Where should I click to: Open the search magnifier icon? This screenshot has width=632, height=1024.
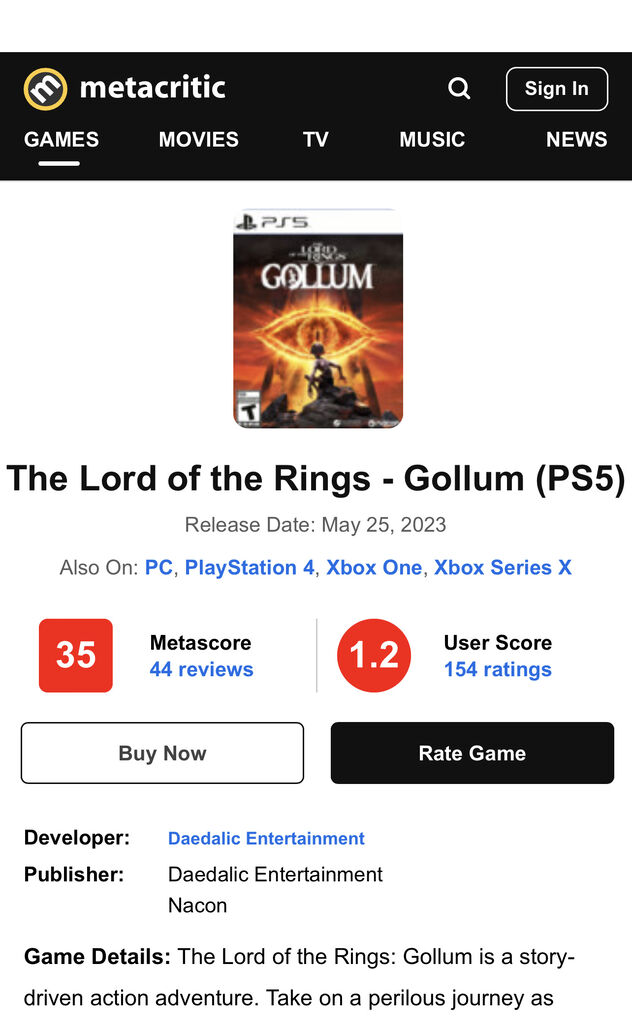[459, 89]
